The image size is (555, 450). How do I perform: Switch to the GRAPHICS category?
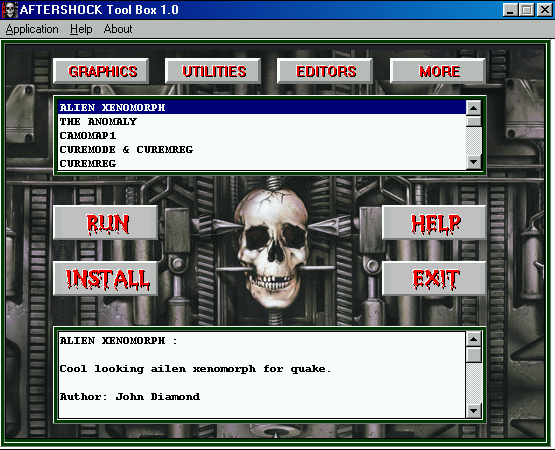tap(101, 71)
